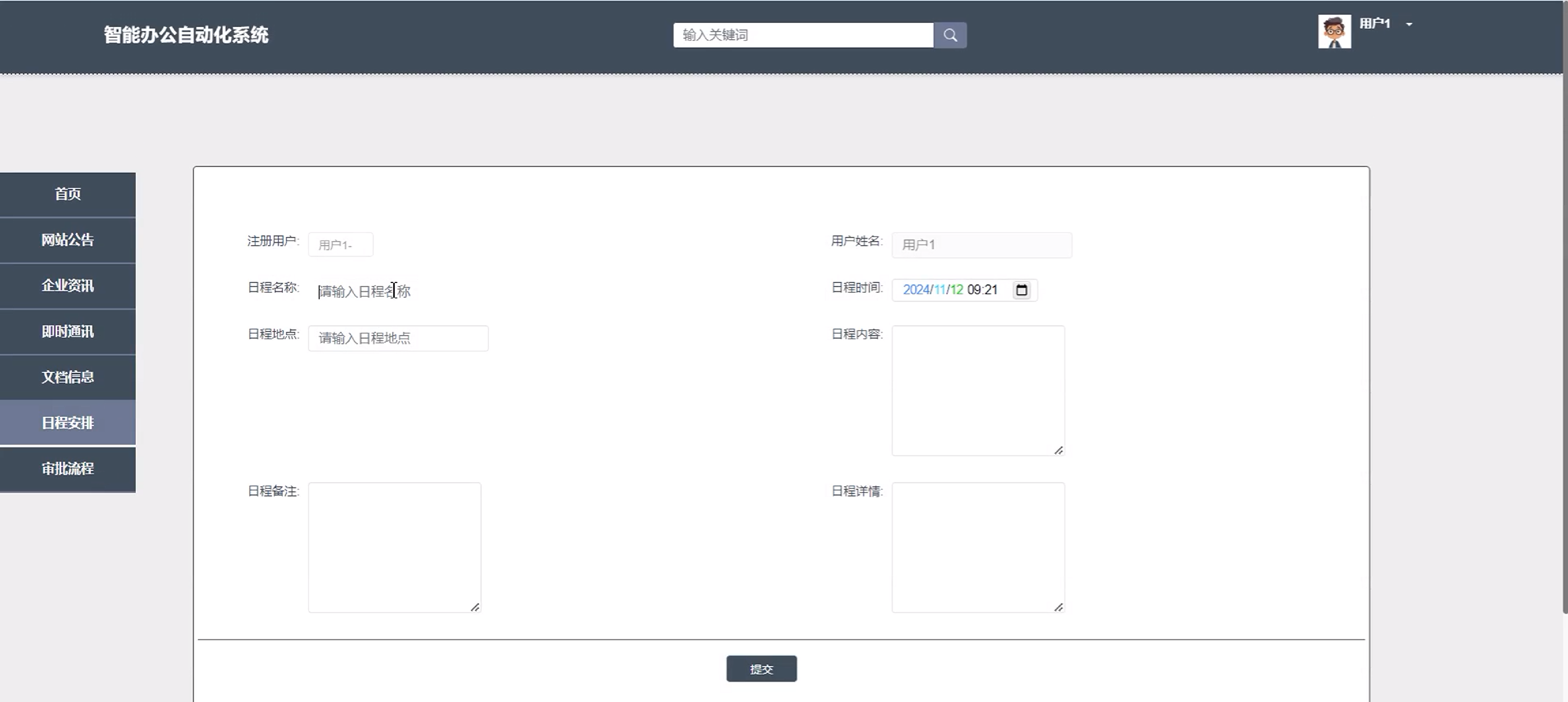The image size is (1568, 702).
Task: Expand the 用户1 account dropdown arrow
Action: [x=1409, y=25]
